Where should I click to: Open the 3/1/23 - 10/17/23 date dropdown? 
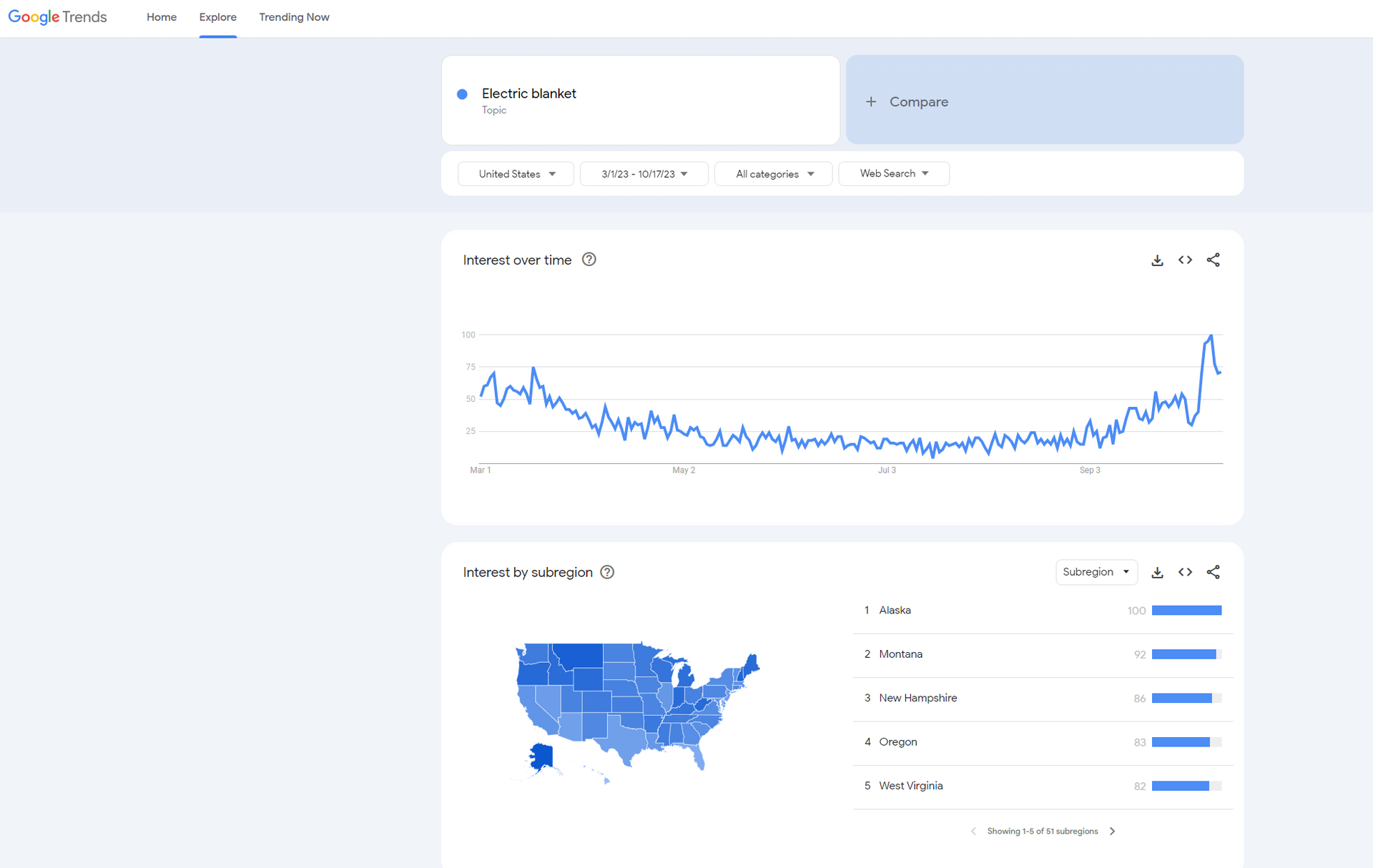point(644,174)
